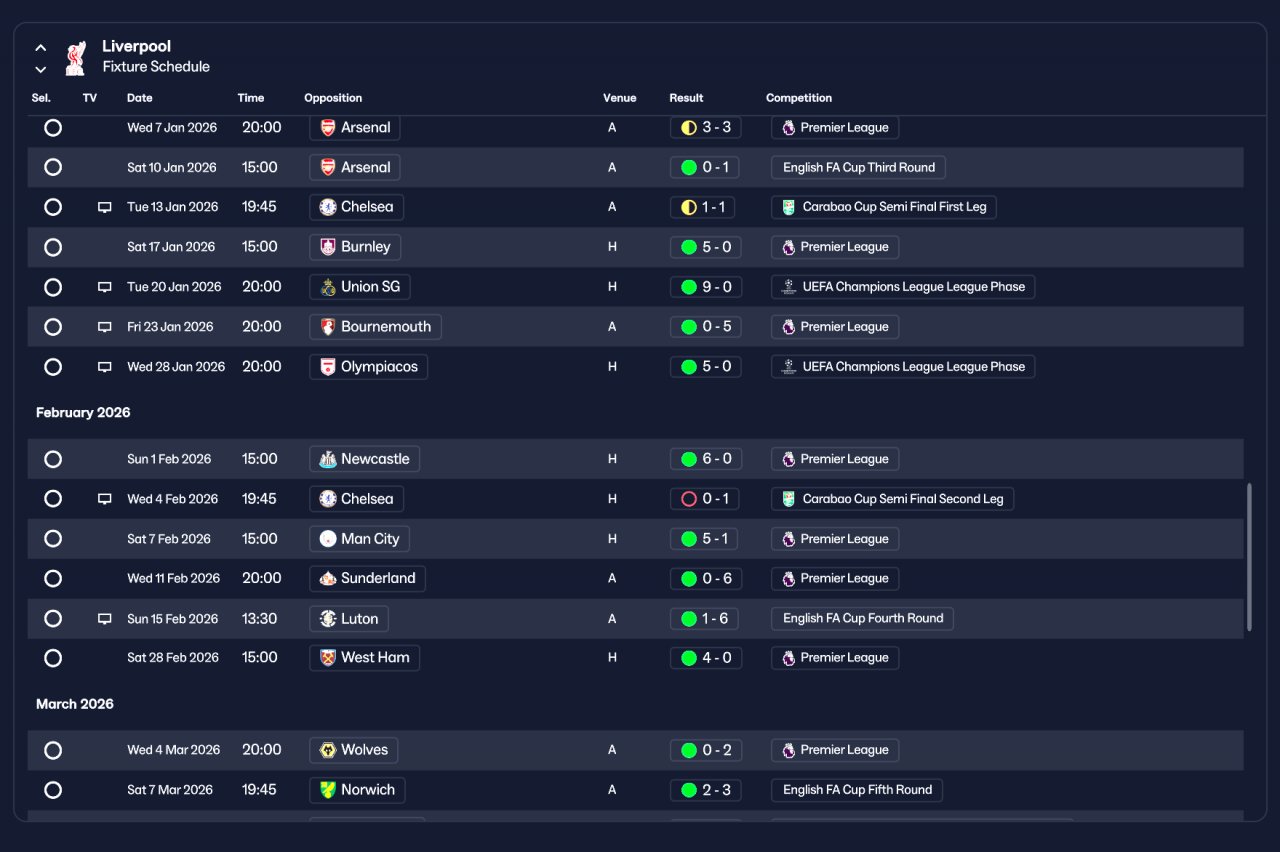The height and width of the screenshot is (852, 1280).
Task: Click the Sel. column header
Action: [41, 98]
